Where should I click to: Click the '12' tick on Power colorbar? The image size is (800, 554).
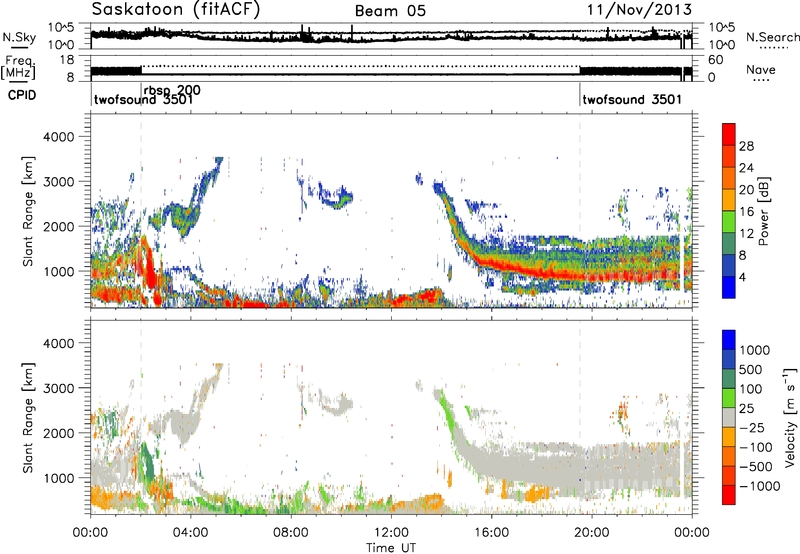point(746,234)
